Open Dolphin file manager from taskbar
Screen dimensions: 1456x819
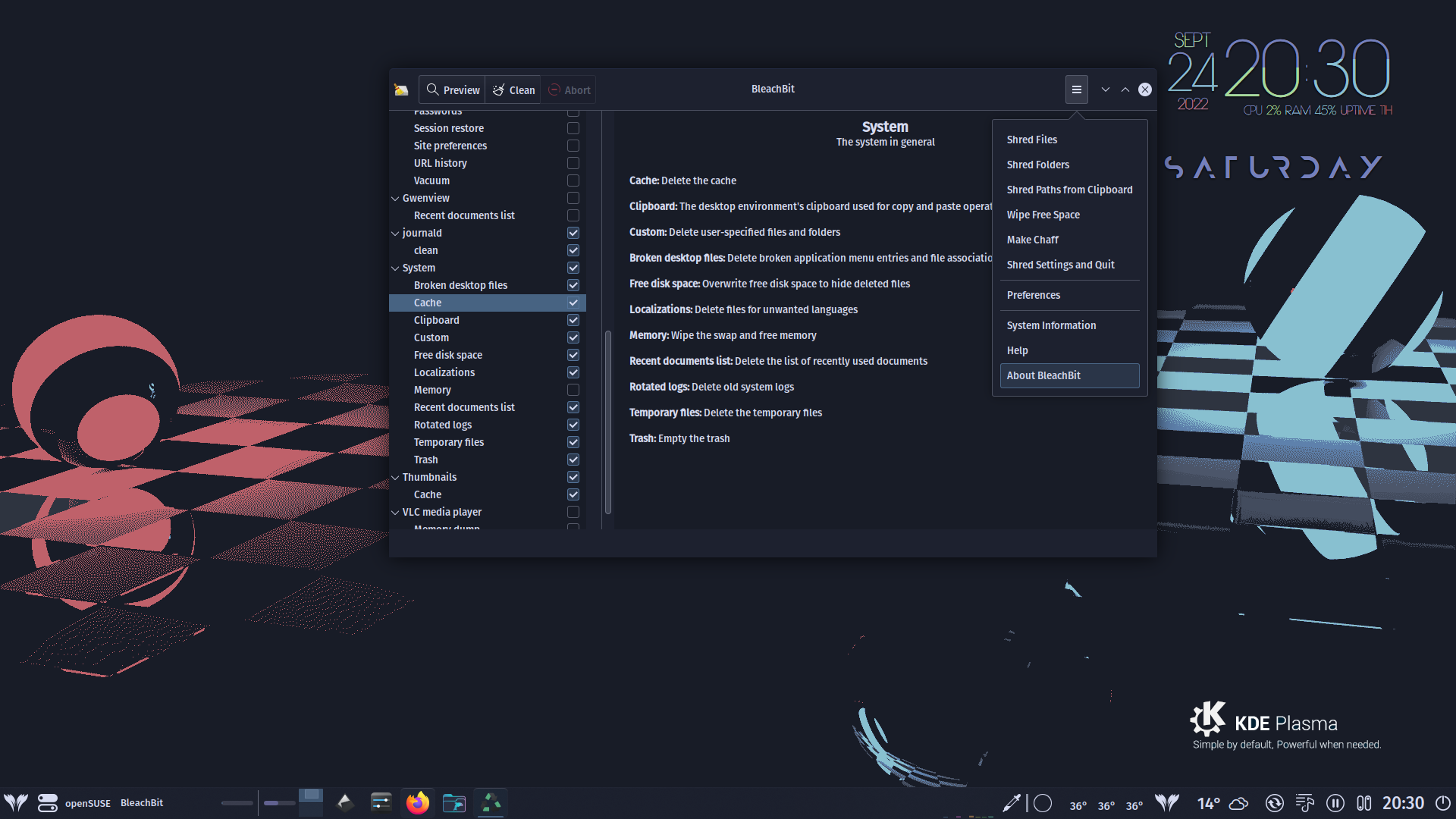coord(453,802)
